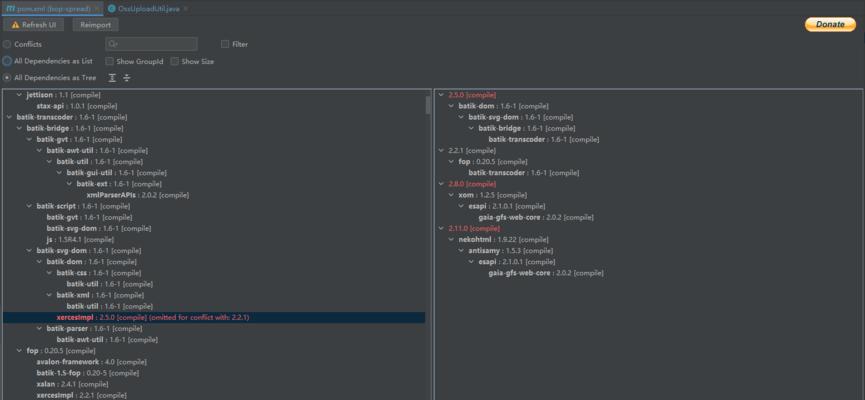The height and width of the screenshot is (400, 865).
Task: Collapse the antisamy : 1.5.3 node
Action: click(x=461, y=250)
